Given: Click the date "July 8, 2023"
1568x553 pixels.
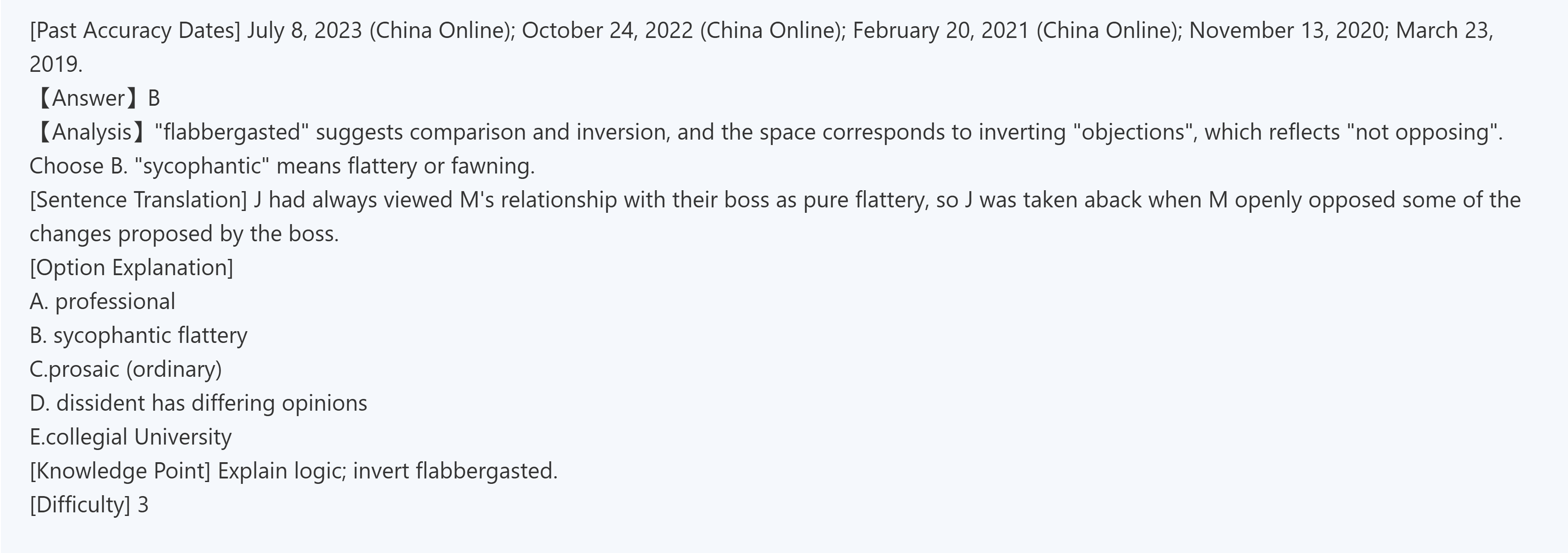Looking at the screenshot, I should 305,30.
